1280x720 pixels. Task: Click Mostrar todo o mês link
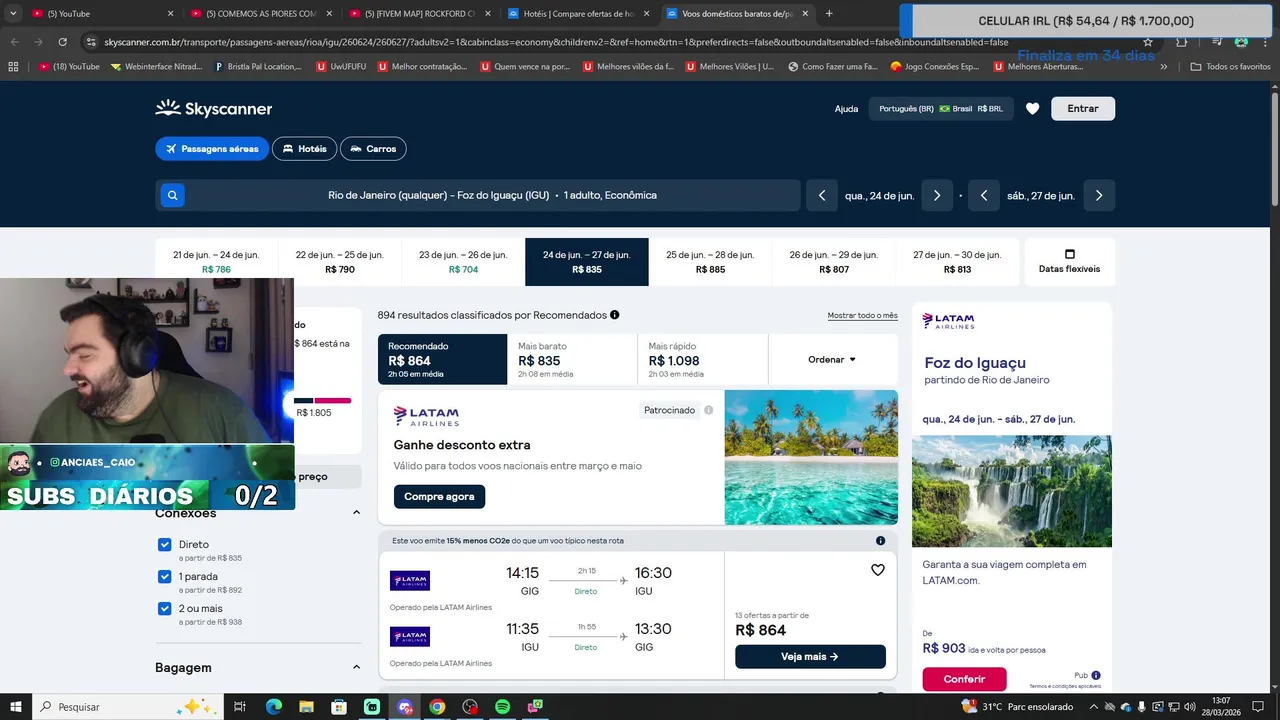863,316
